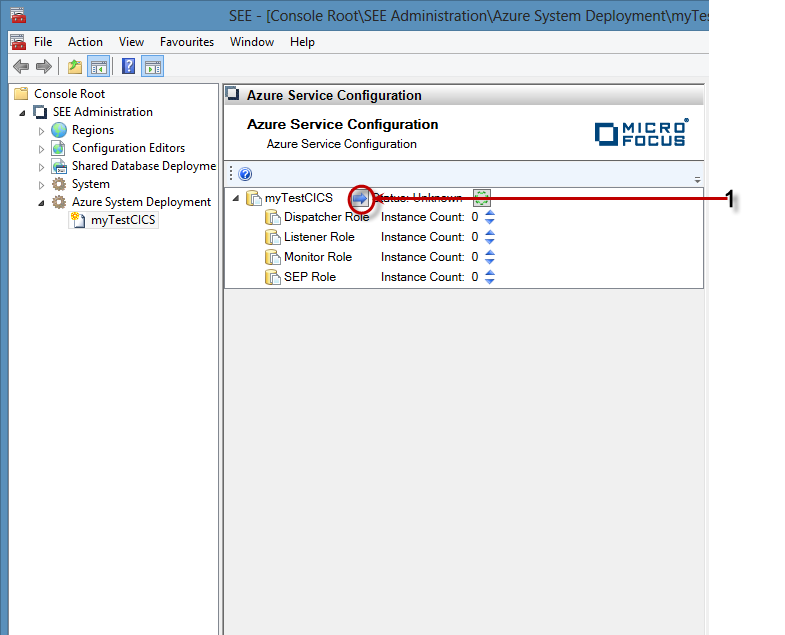Adjust the Dispatcher Role instance count stepper
The height and width of the screenshot is (635, 785).
pyautogui.click(x=490, y=217)
